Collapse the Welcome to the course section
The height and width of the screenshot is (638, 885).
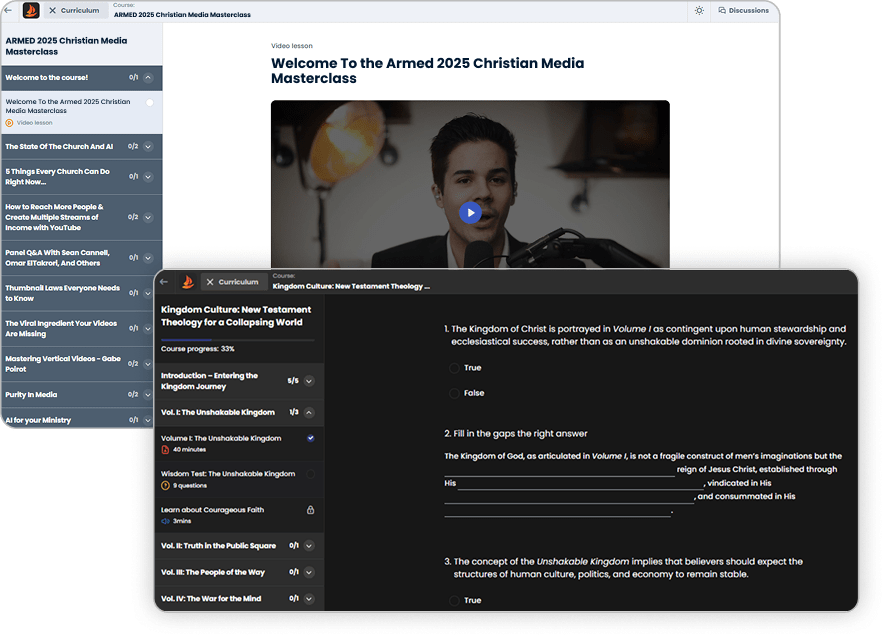148,77
